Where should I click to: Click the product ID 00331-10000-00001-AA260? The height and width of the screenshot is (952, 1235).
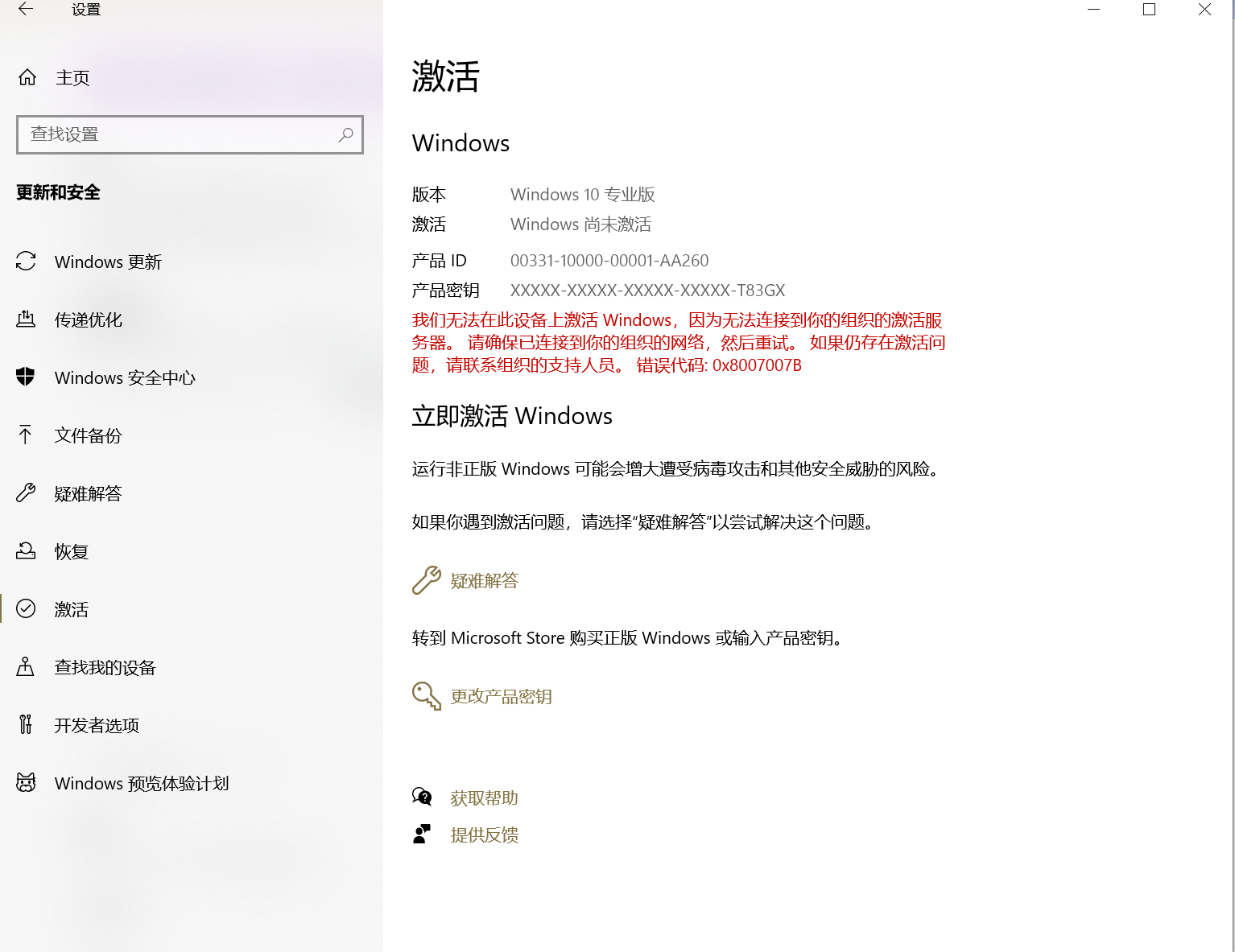pyautogui.click(x=609, y=261)
